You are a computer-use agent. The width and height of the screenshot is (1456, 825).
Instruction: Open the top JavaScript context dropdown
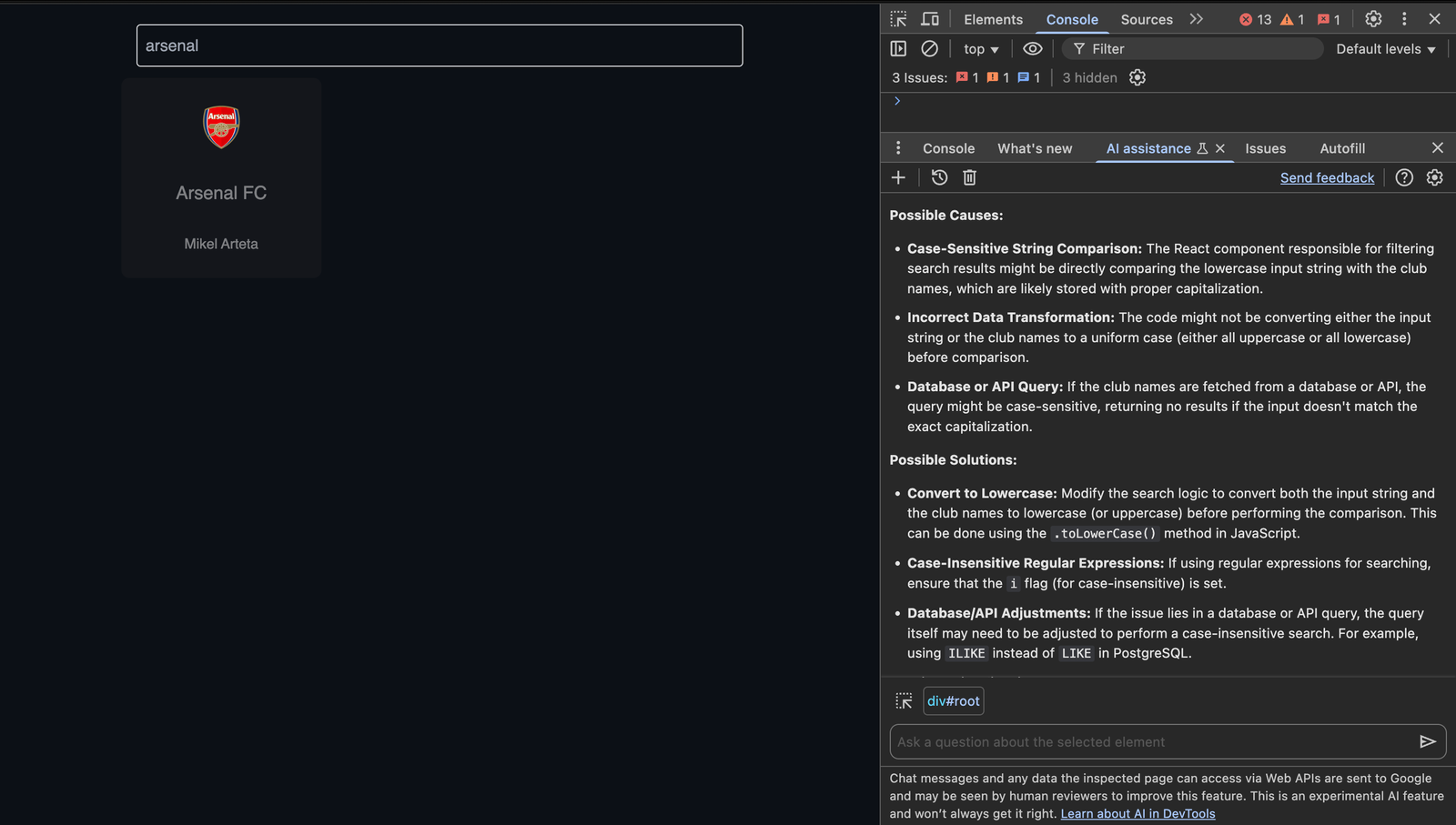[x=981, y=49]
